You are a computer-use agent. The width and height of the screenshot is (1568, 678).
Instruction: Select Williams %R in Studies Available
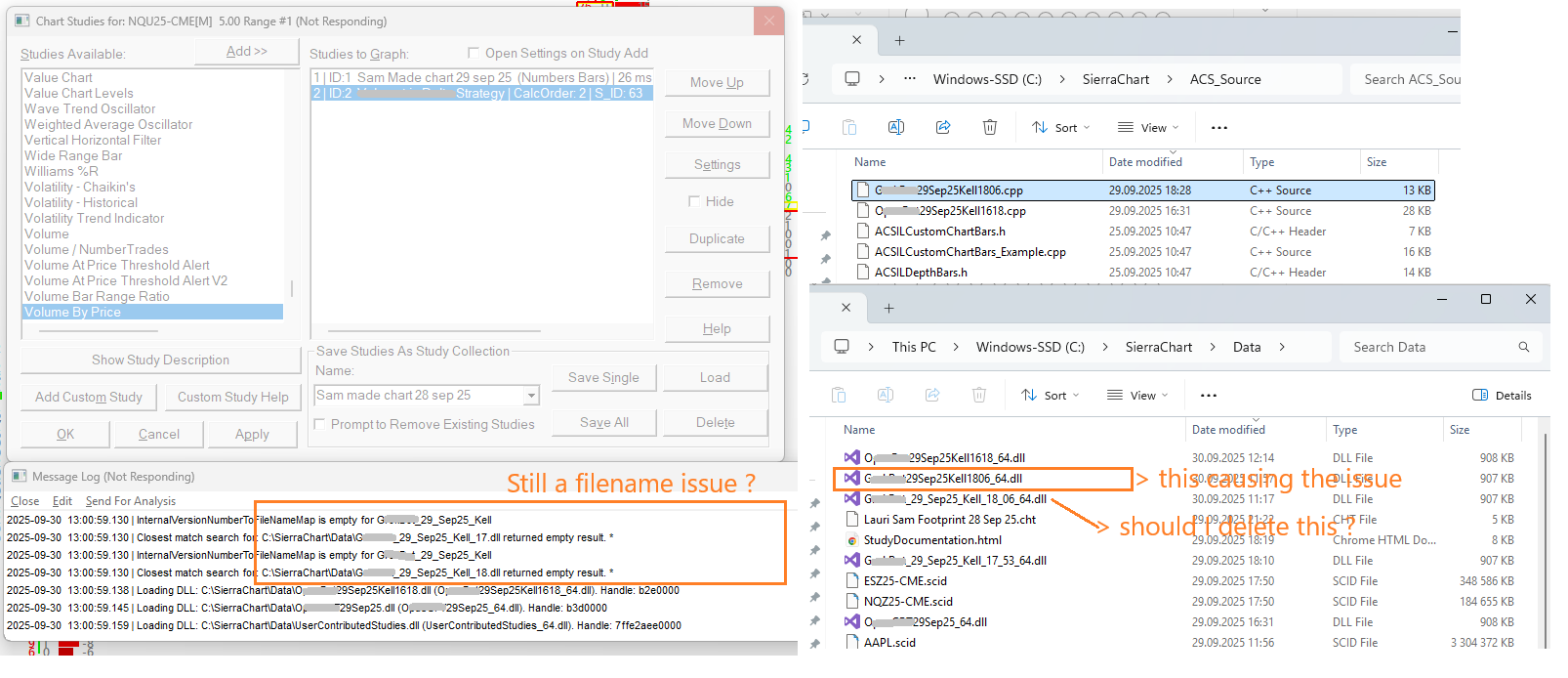coord(62,171)
